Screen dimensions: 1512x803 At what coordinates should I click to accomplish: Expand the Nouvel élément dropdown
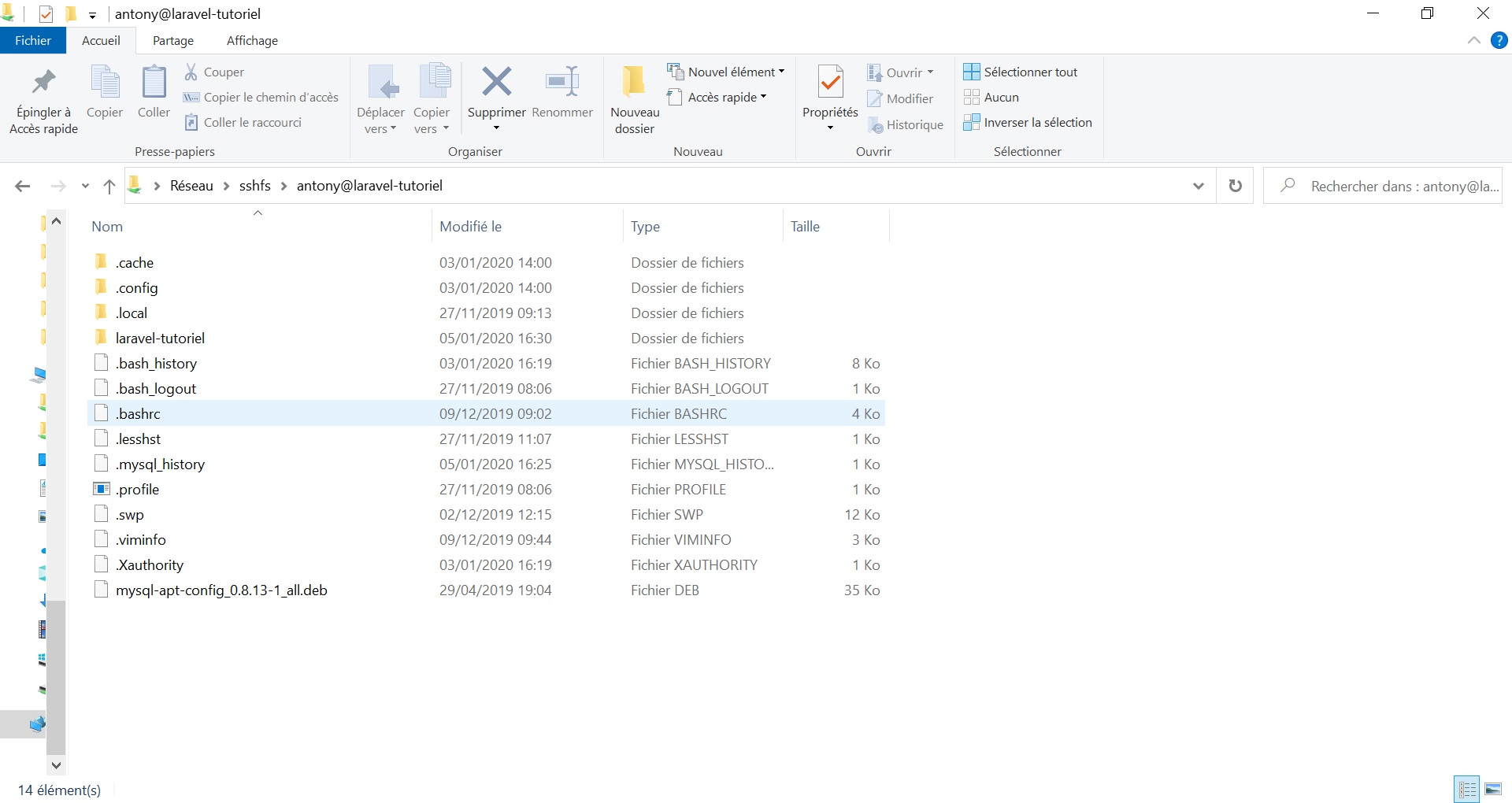coord(726,72)
